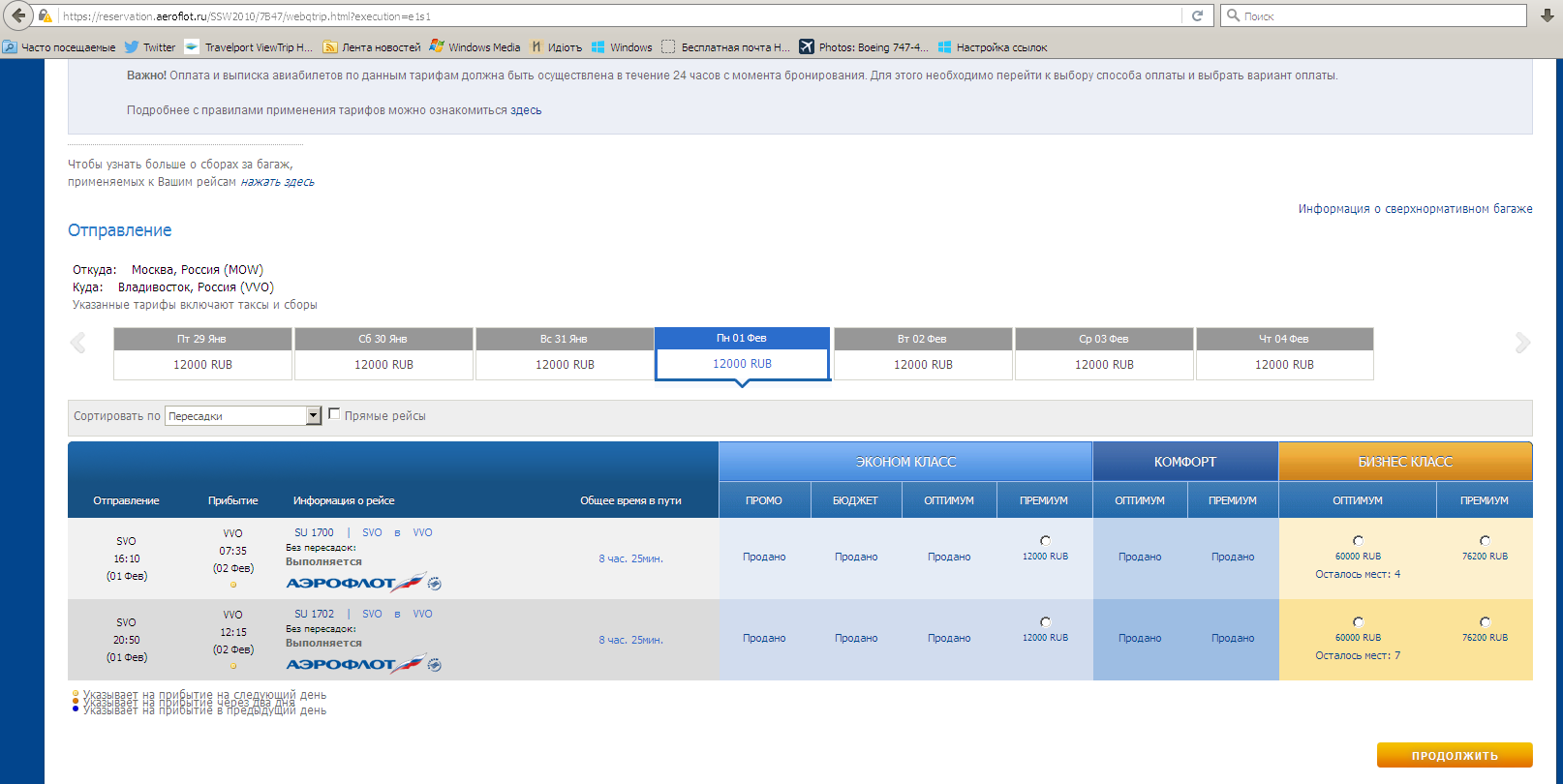Open the Идіоть bookmark

point(556,46)
